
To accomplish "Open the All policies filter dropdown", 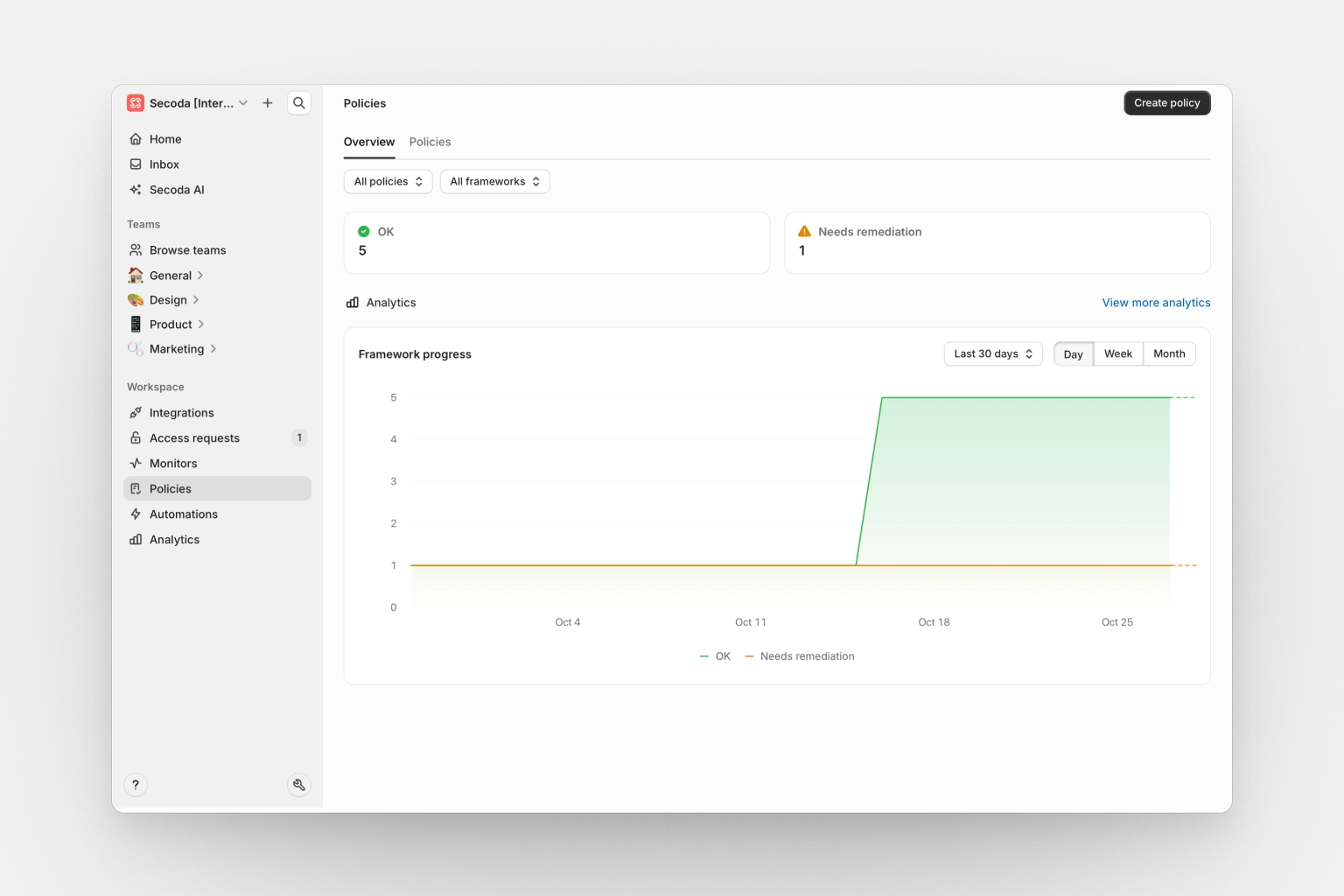I will pyautogui.click(x=388, y=182).
